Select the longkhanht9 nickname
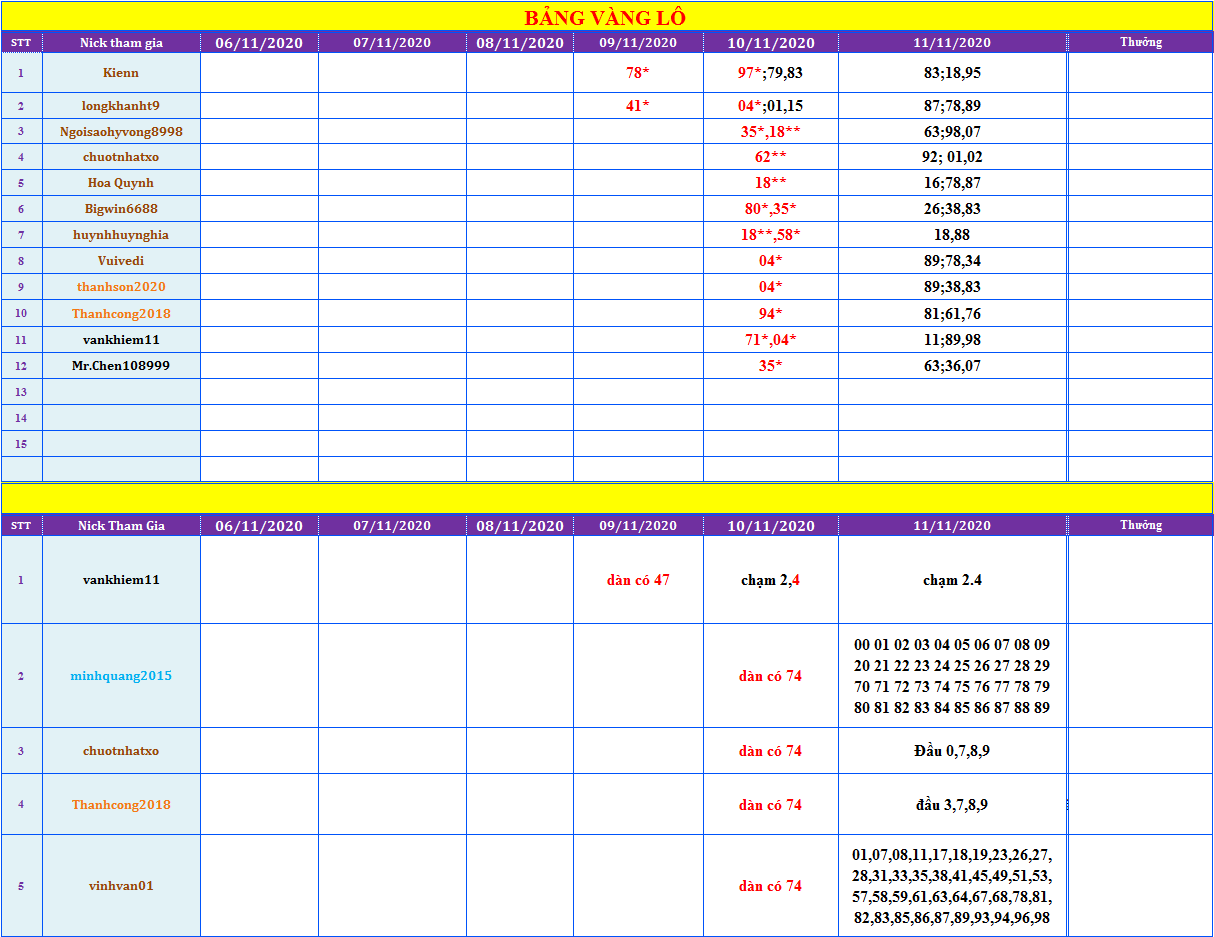 pos(121,105)
